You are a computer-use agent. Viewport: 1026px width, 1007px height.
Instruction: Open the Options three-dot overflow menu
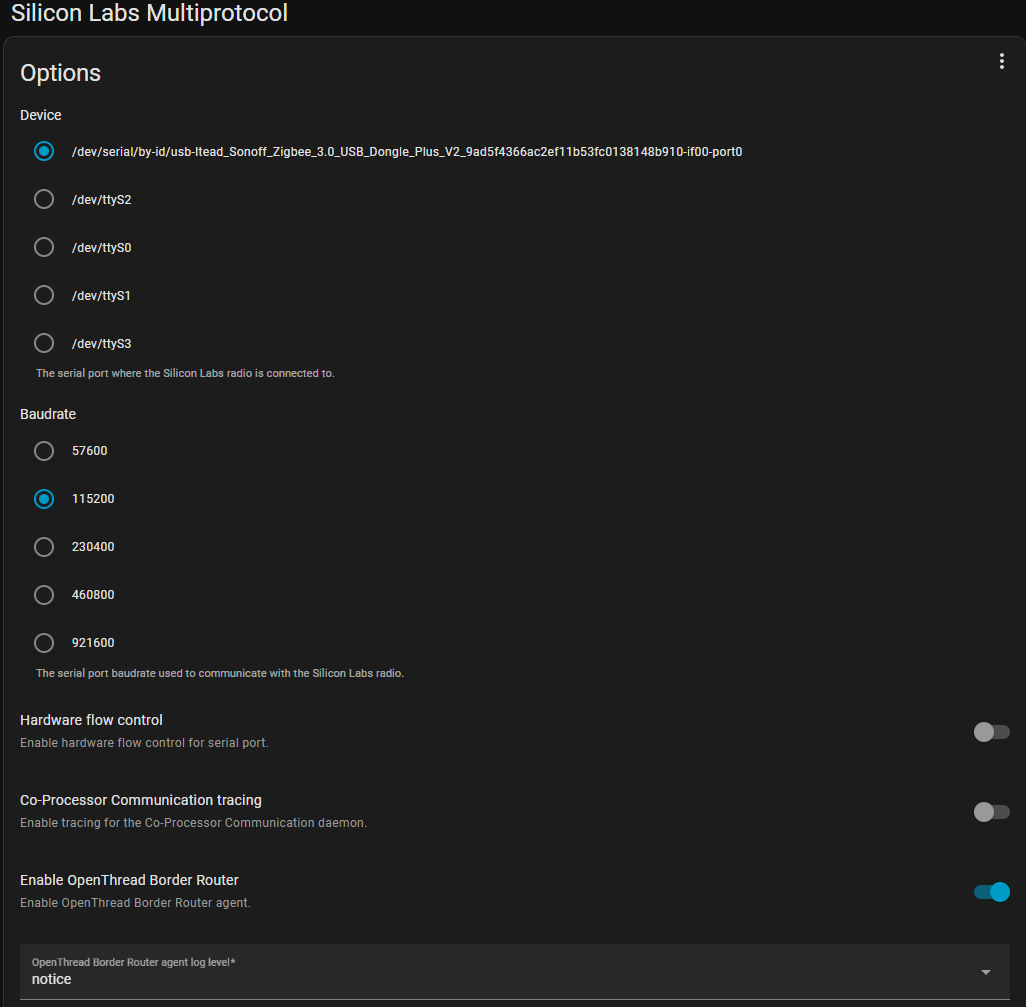coord(1001,61)
